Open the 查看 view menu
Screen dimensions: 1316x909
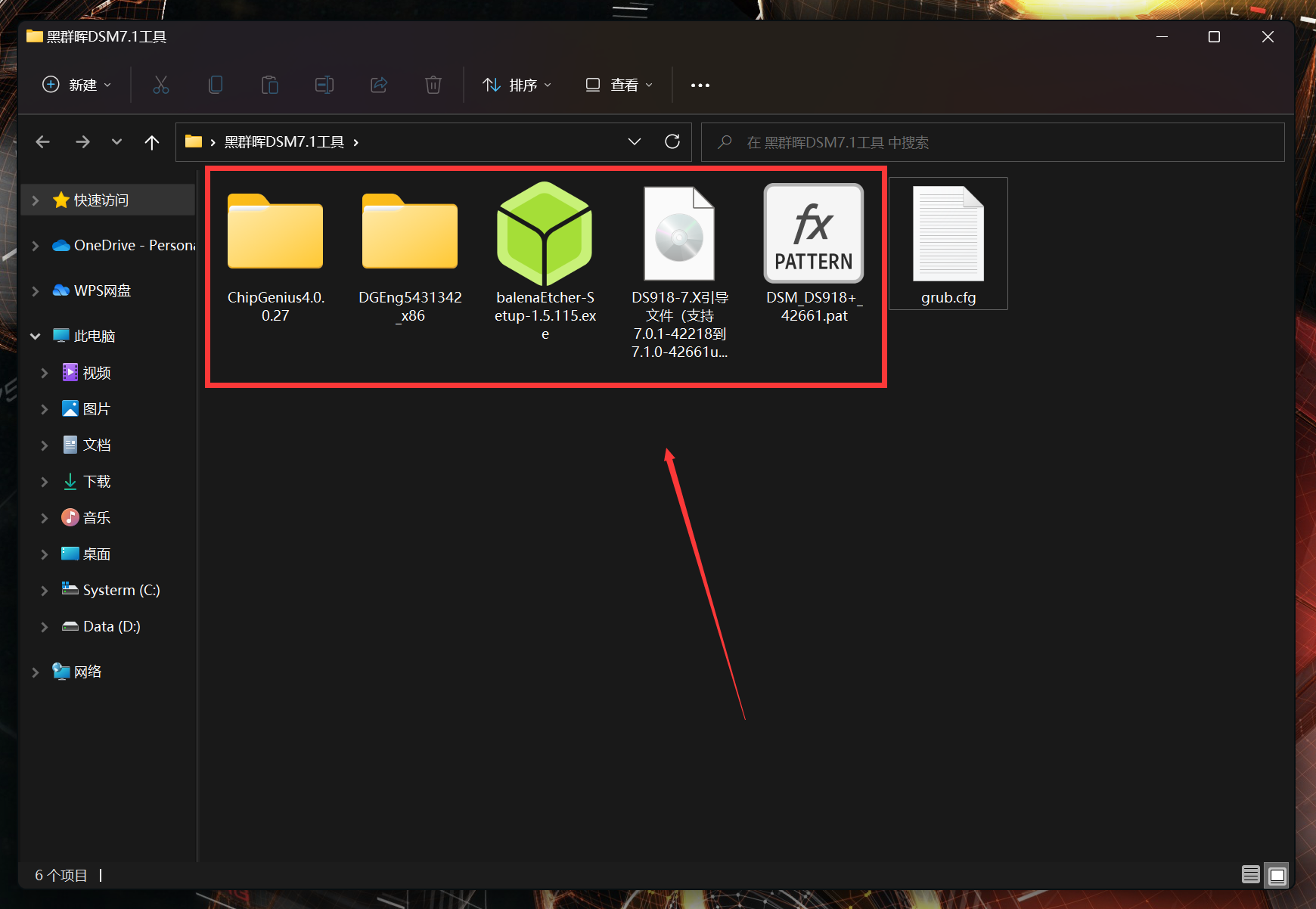pyautogui.click(x=619, y=85)
